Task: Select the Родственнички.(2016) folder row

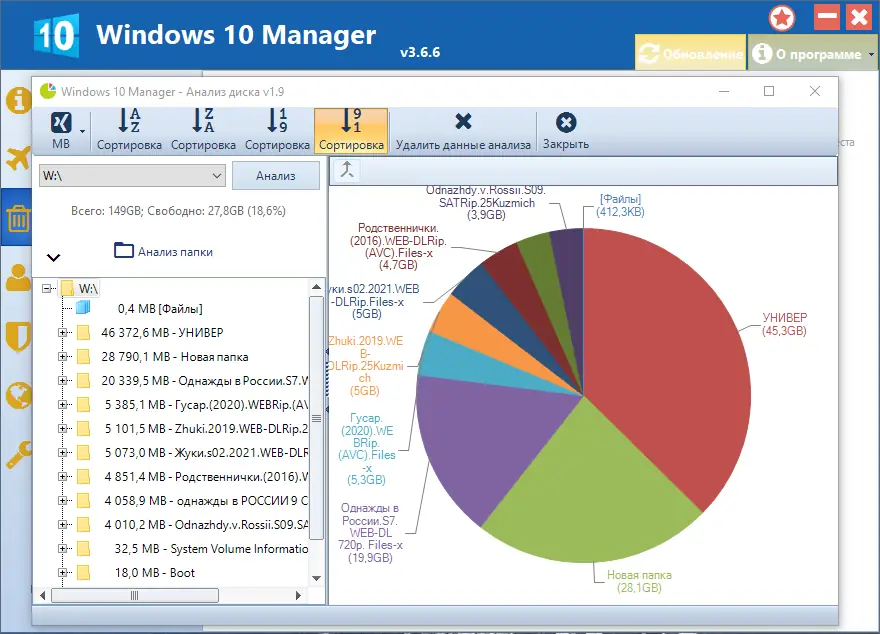Action: pyautogui.click(x=206, y=477)
